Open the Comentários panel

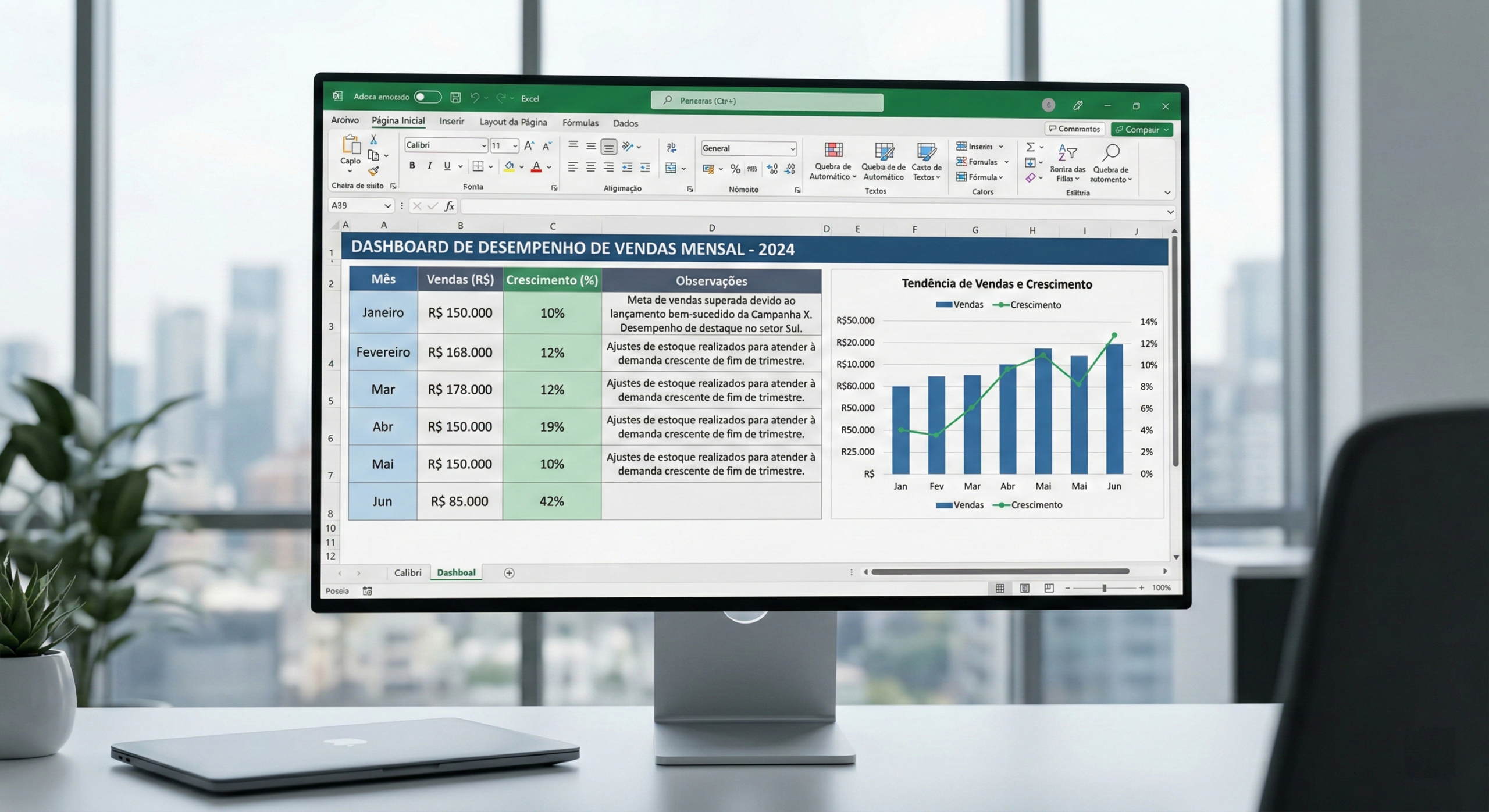[x=1075, y=129]
